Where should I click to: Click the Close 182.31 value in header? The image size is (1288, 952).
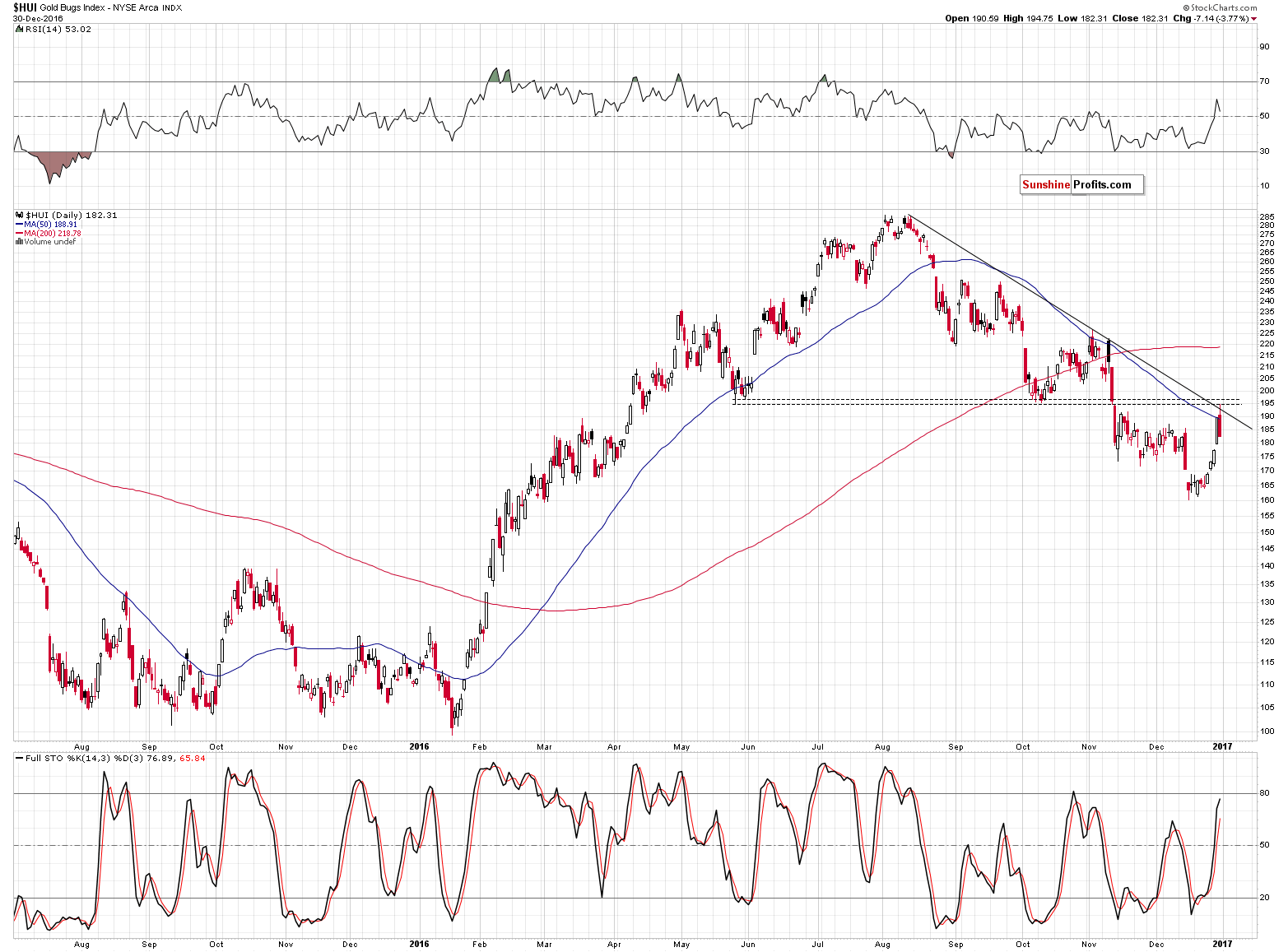click(x=1139, y=18)
